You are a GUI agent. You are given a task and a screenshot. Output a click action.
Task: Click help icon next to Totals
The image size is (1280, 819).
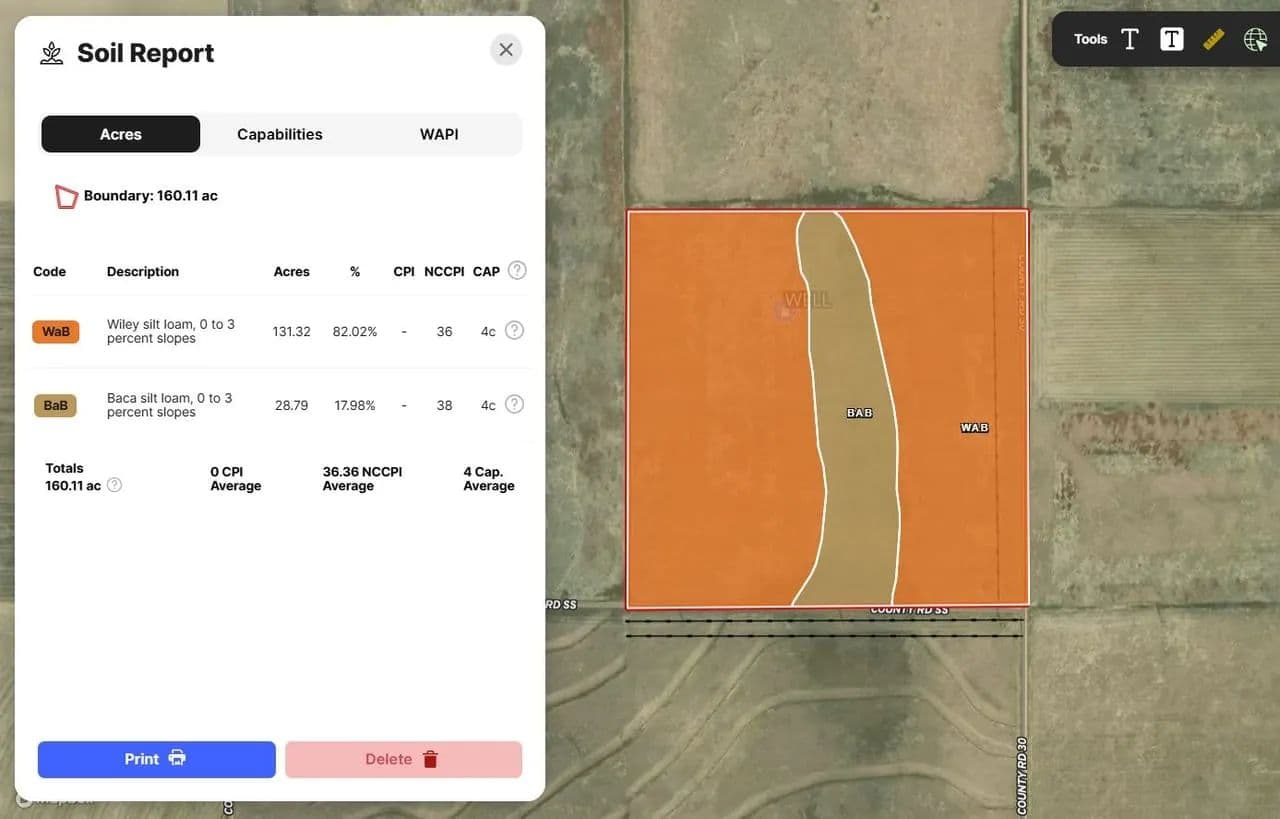[x=115, y=485]
